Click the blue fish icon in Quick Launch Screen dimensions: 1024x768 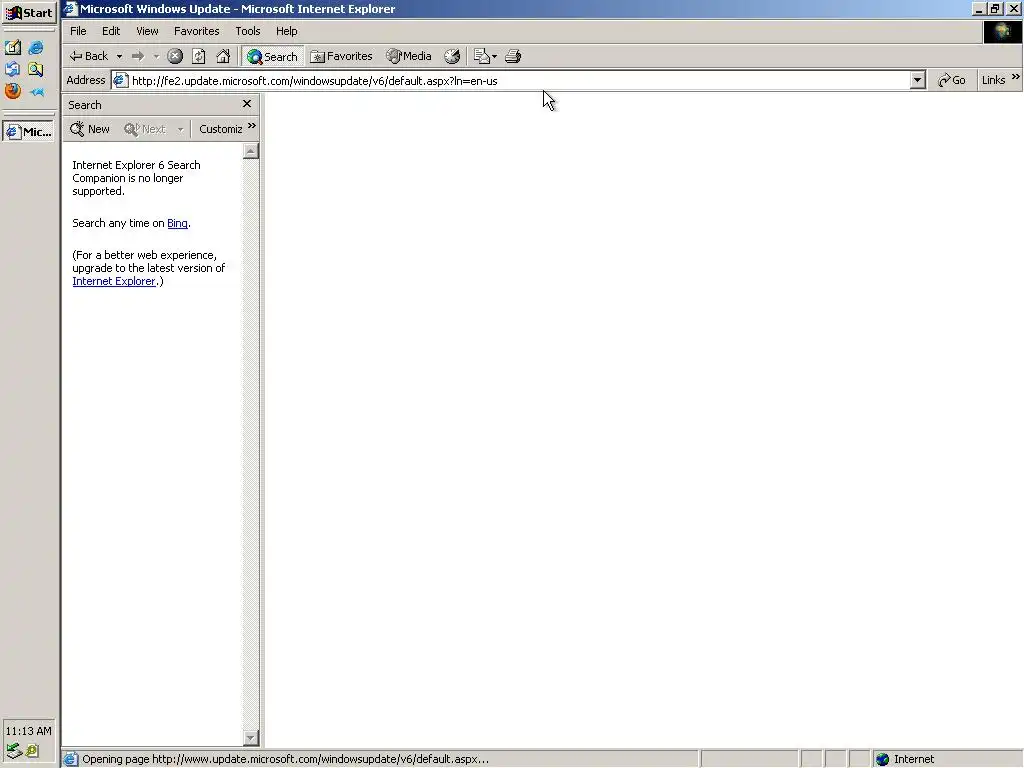(37, 92)
